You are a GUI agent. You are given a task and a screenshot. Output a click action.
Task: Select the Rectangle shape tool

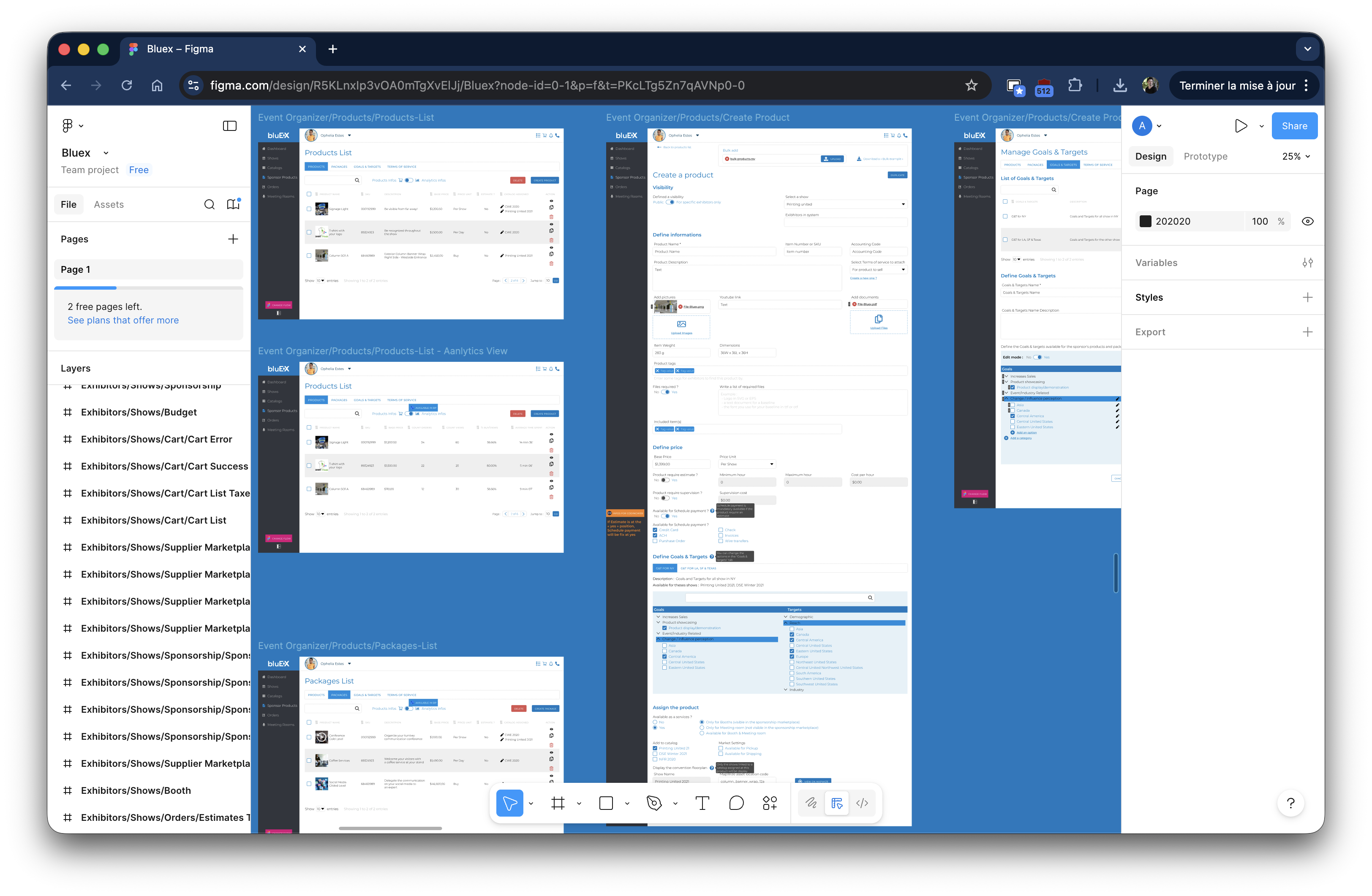606,803
